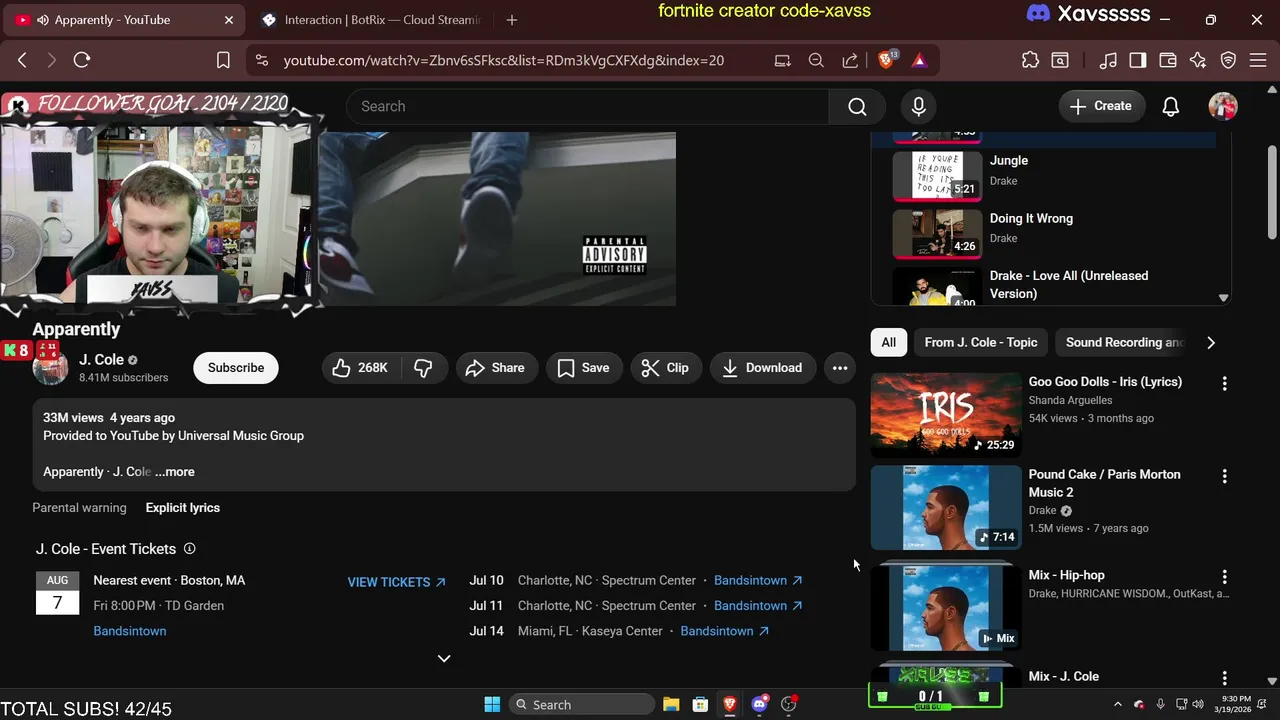This screenshot has width=1280, height=720.
Task: Open site info icon in address bar
Action: click(x=262, y=60)
